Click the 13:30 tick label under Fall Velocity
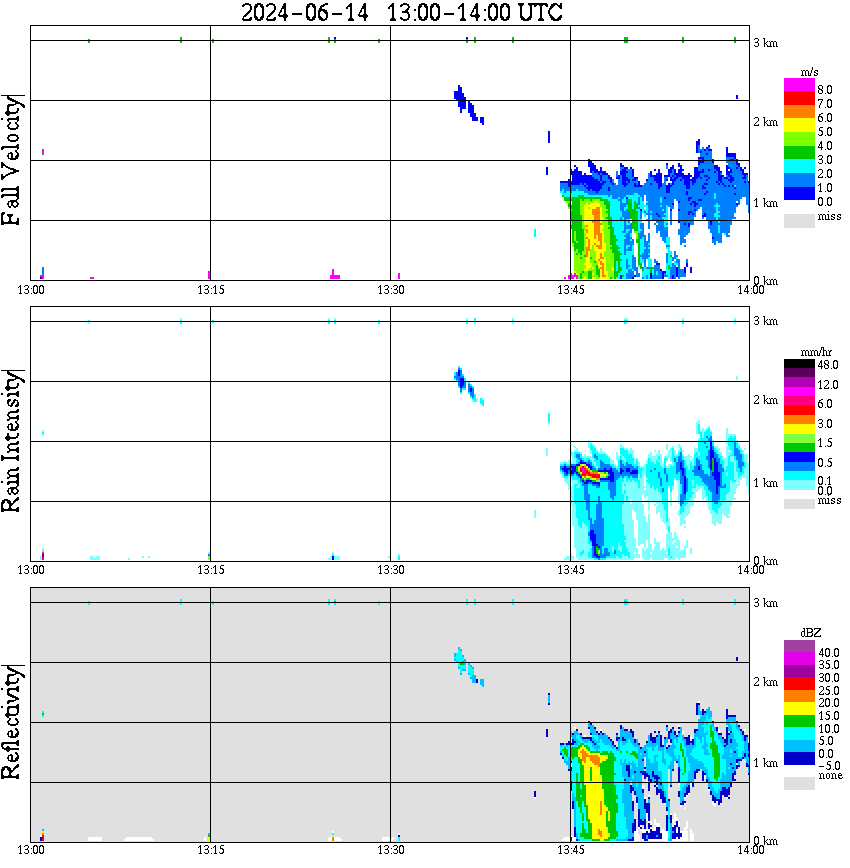 click(x=390, y=290)
